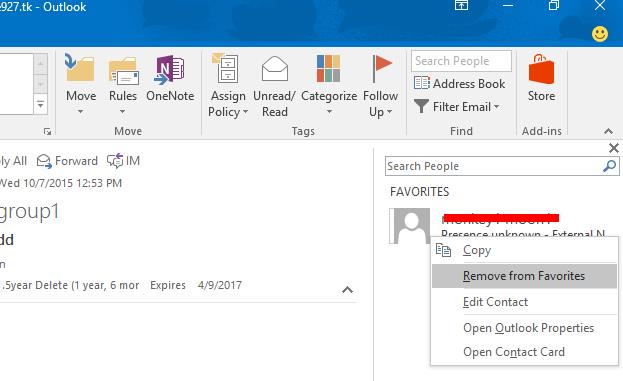The image size is (623, 381).
Task: Click the ribbon Search People box
Action: [x=461, y=61]
